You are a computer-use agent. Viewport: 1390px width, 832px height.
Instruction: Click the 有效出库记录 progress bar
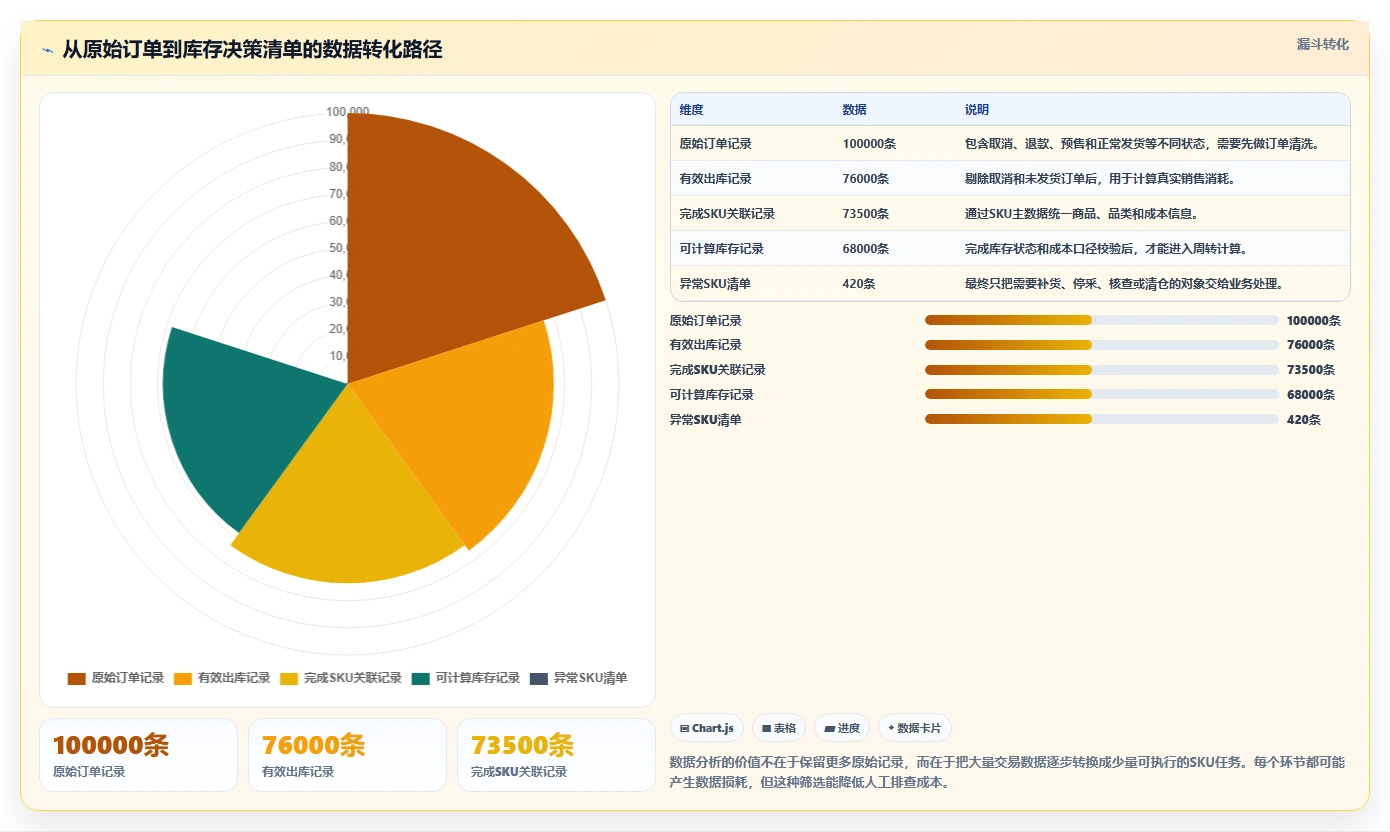[x=1102, y=345]
